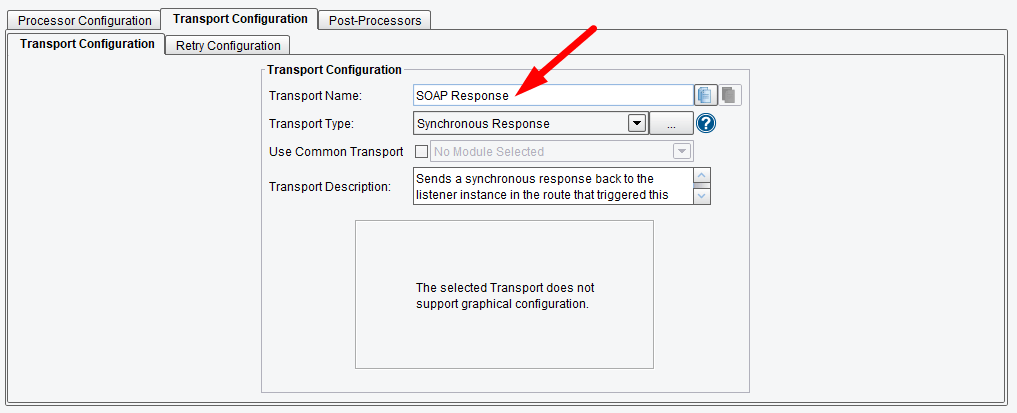Click inside the Transport Description text area
This screenshot has width=1017, height=413.
click(x=552, y=186)
